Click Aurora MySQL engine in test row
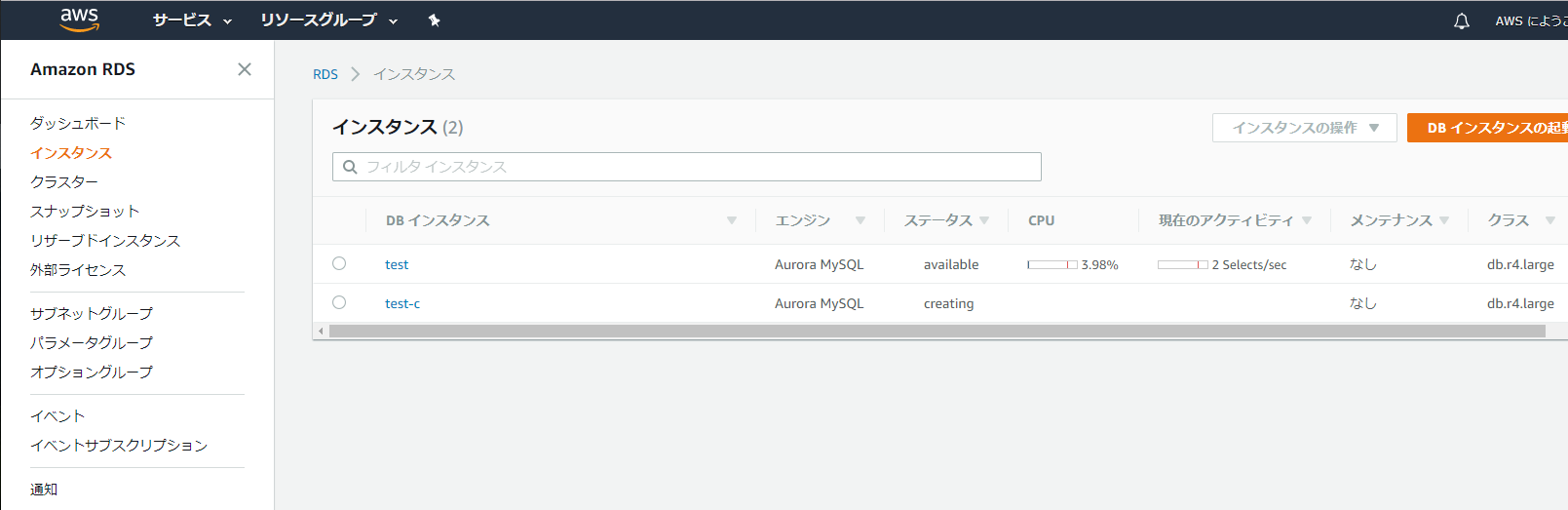Viewport: 1568px width, 510px height. (x=820, y=264)
